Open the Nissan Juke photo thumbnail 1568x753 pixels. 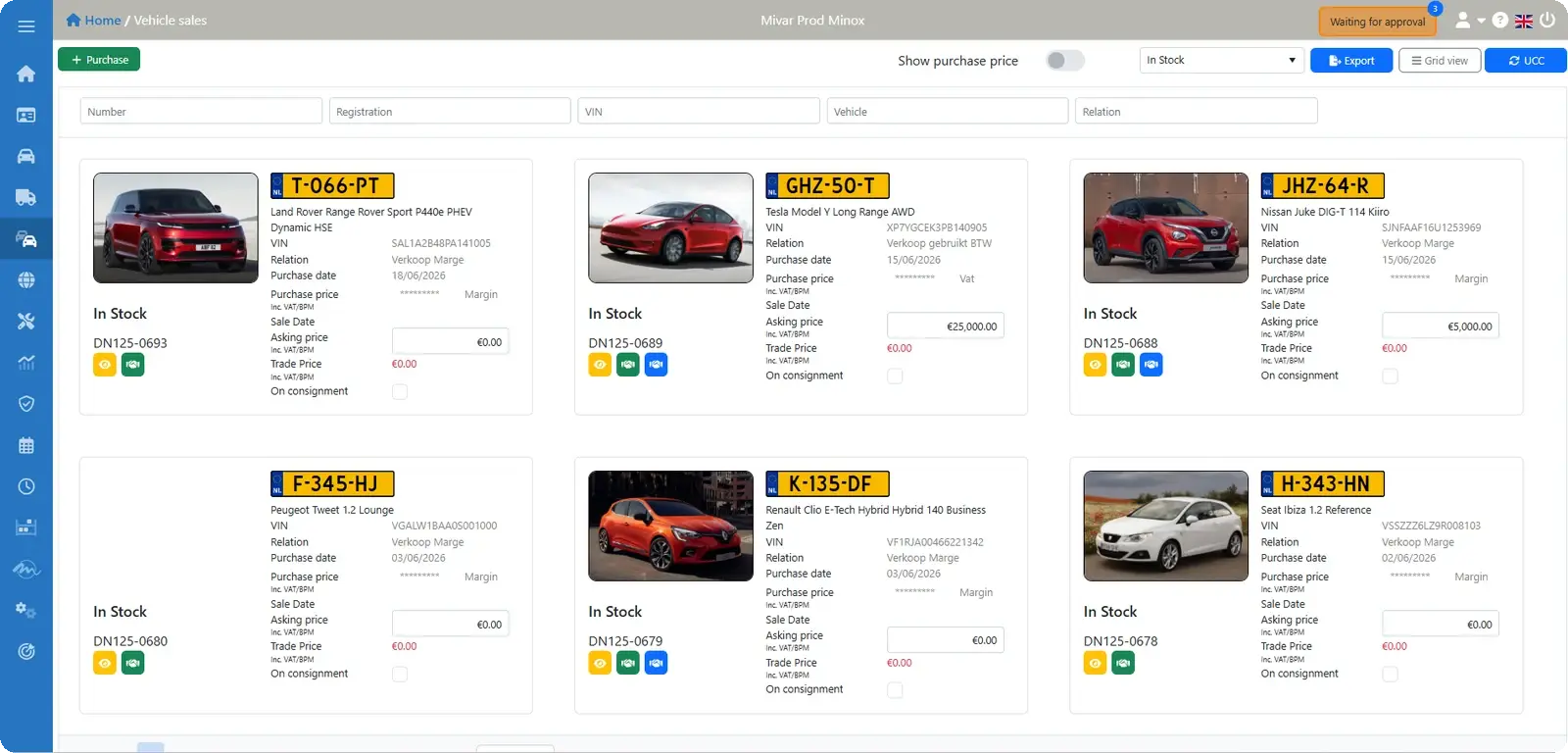pyautogui.click(x=1166, y=227)
